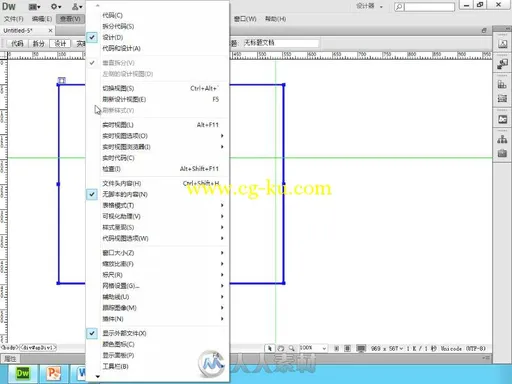
Task: Open the 编辑(E) menu
Action: click(x=42, y=19)
